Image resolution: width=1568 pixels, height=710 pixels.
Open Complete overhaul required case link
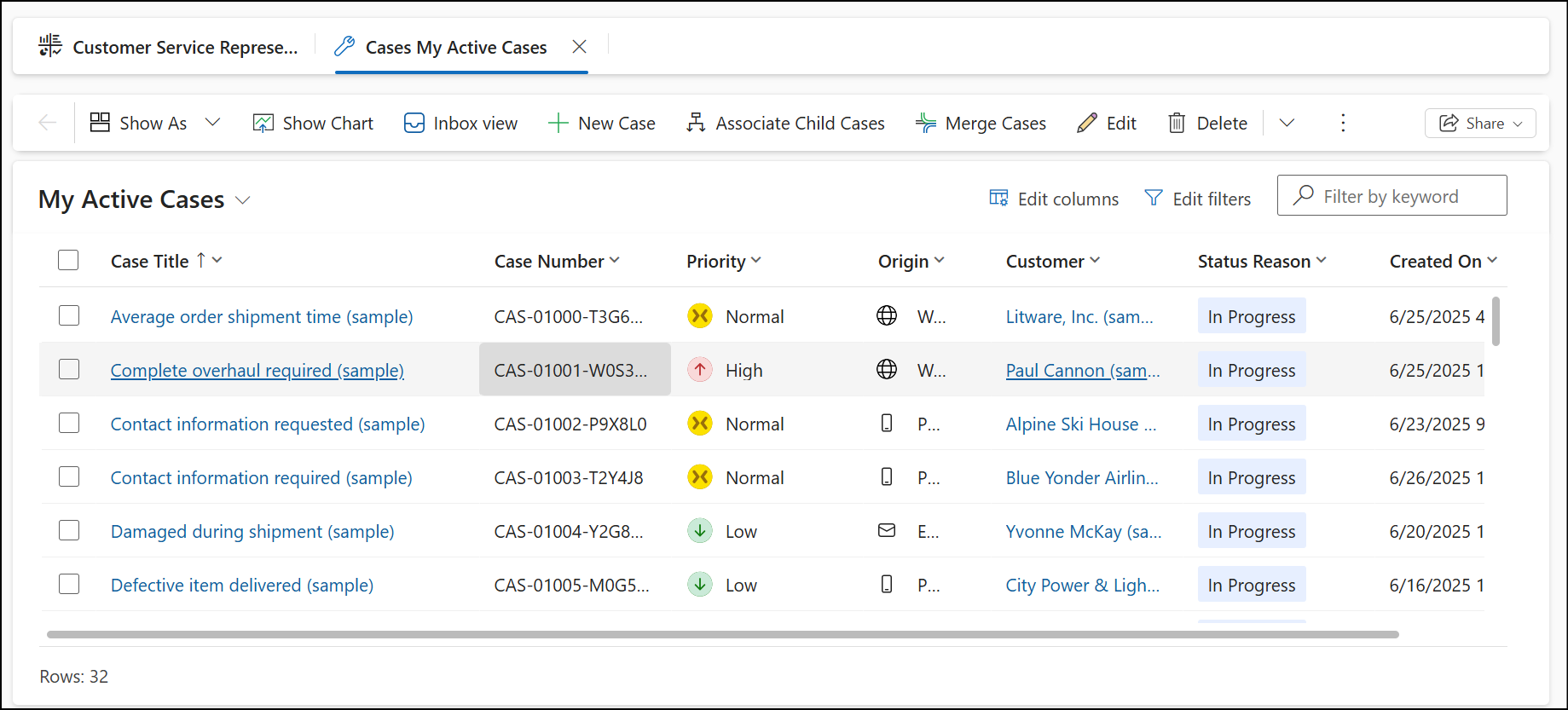(257, 370)
